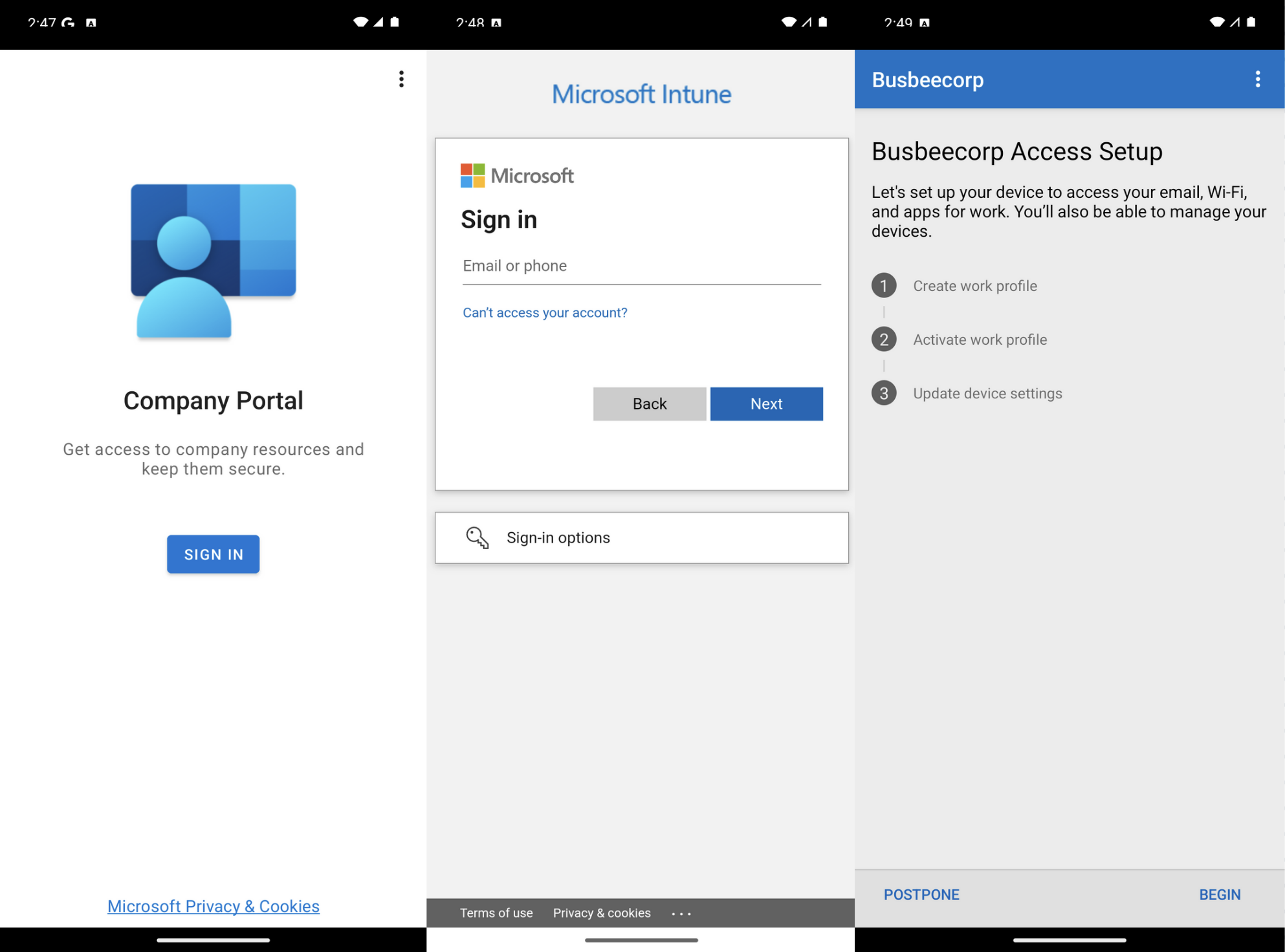The height and width of the screenshot is (952, 1285).
Task: Click the SIGN IN button
Action: click(213, 554)
